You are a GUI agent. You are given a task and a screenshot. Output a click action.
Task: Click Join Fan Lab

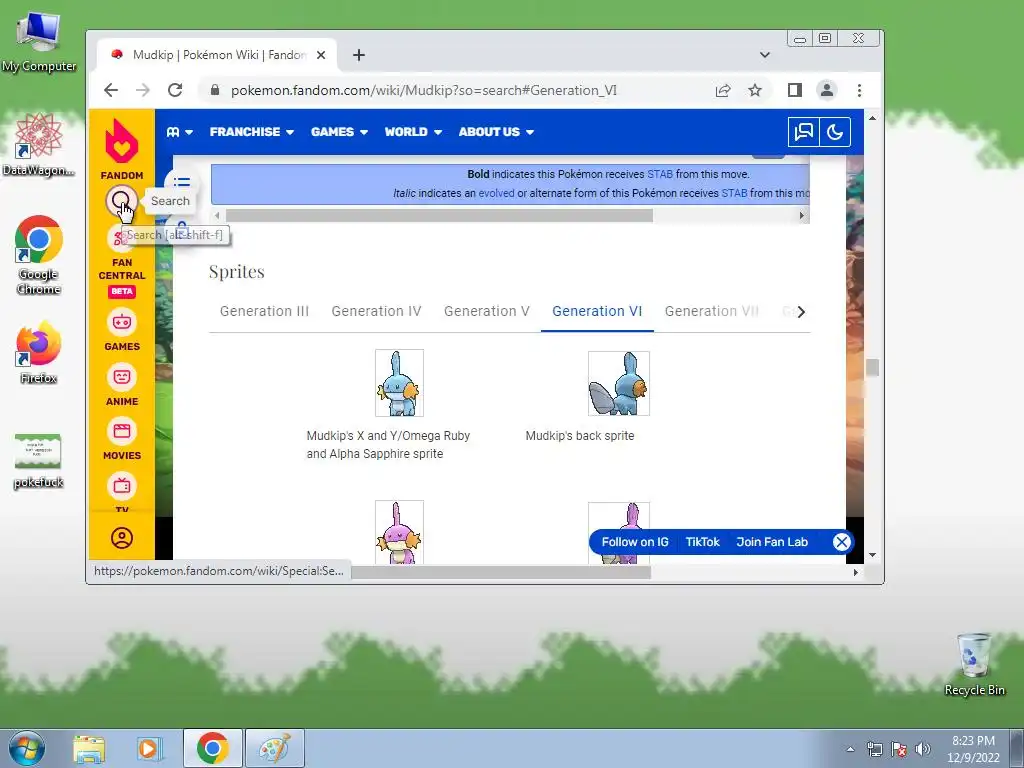pyautogui.click(x=772, y=542)
